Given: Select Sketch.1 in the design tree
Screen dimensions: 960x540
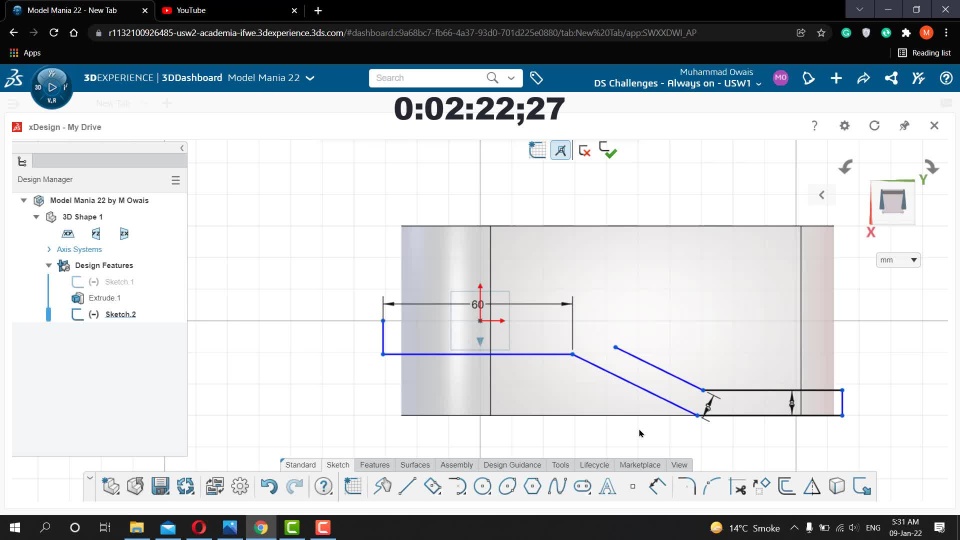Looking at the screenshot, I should click(x=119, y=282).
